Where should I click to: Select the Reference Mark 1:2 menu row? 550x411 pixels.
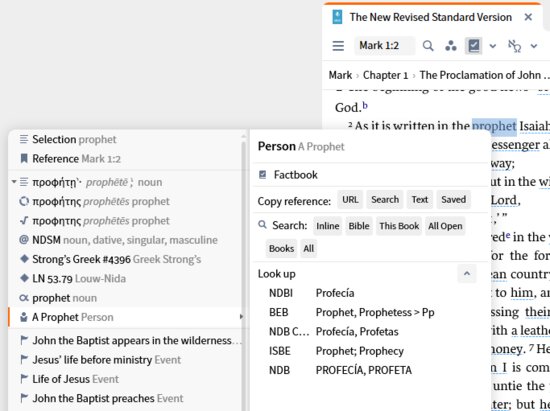126,159
